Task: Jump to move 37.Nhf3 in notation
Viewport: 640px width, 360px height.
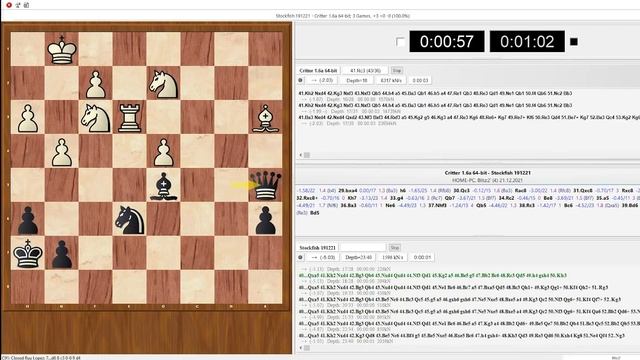Action: coord(438,205)
